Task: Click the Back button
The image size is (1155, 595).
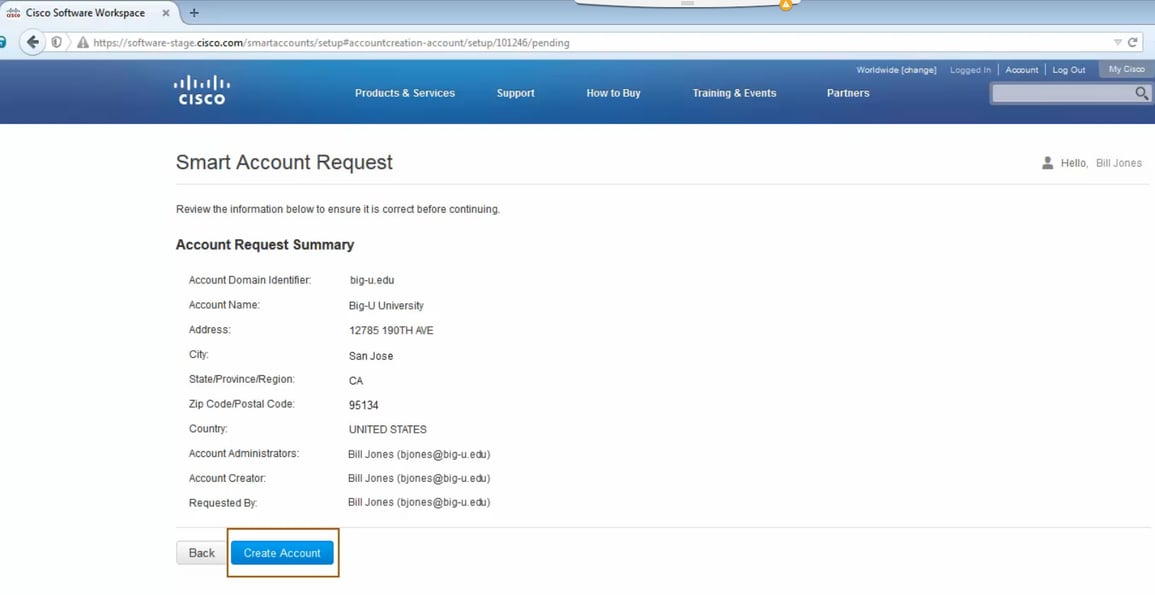Action: (201, 552)
